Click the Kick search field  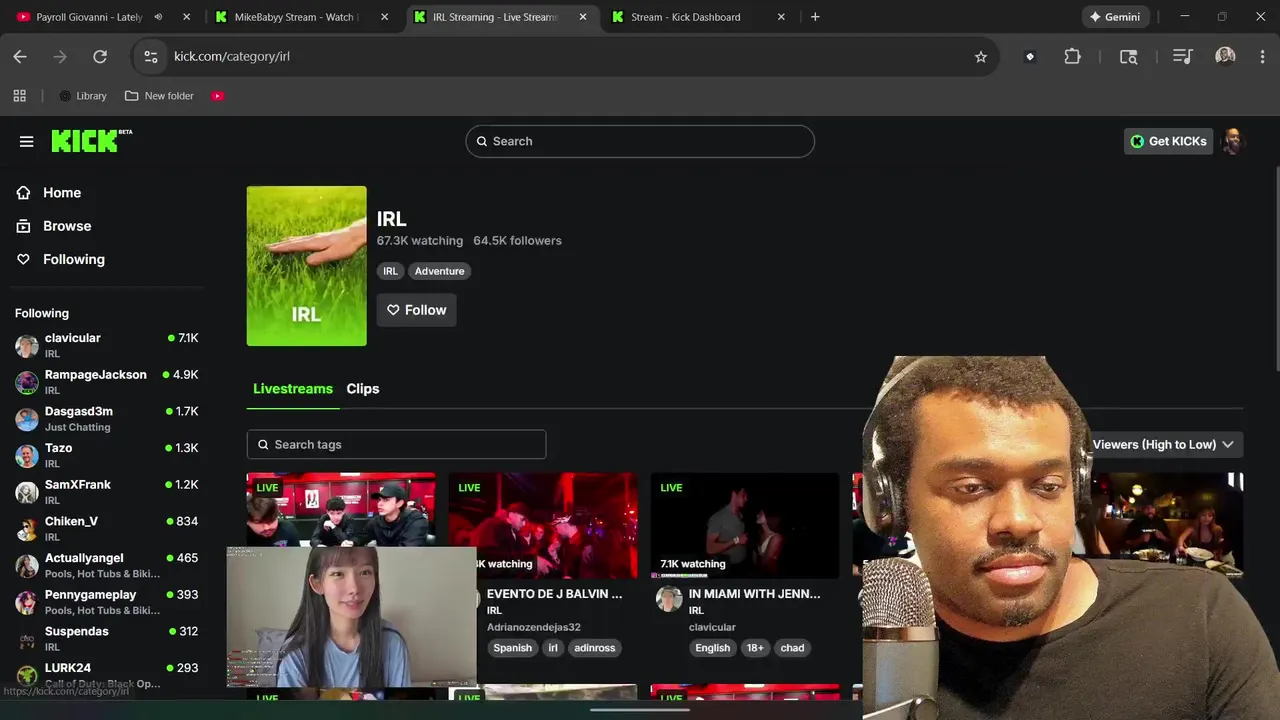point(640,141)
